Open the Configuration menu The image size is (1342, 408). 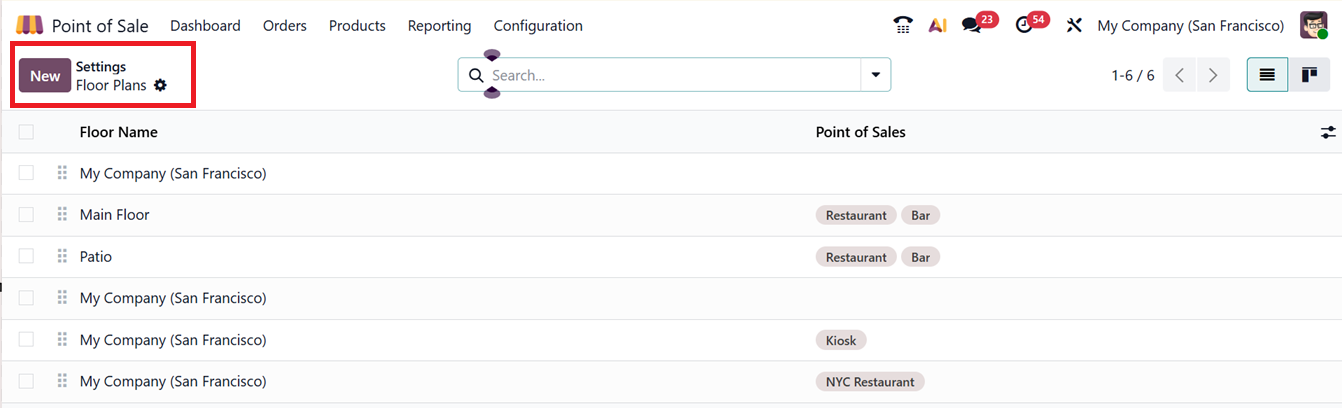pyautogui.click(x=538, y=25)
